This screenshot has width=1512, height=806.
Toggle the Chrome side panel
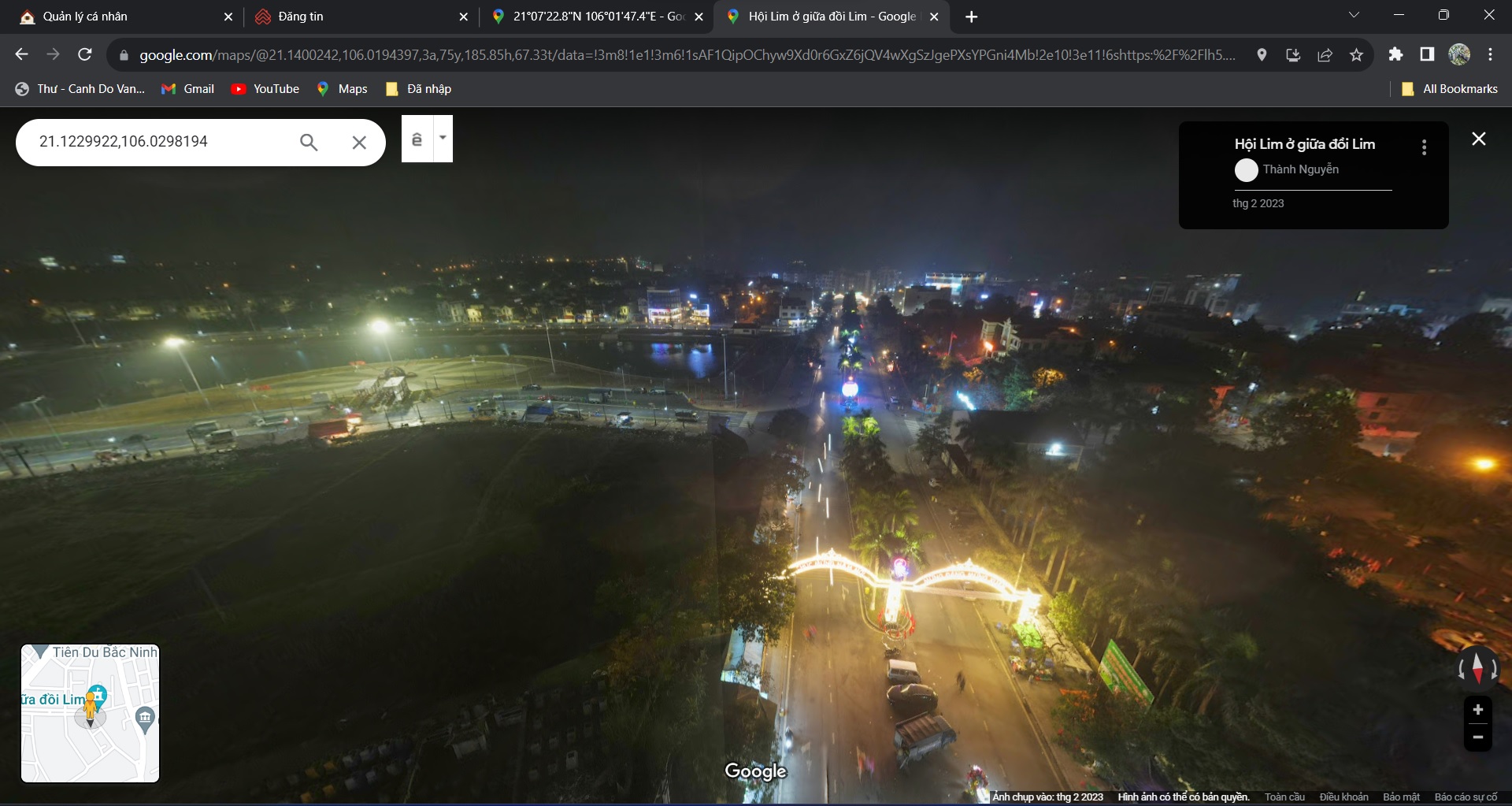coord(1427,54)
